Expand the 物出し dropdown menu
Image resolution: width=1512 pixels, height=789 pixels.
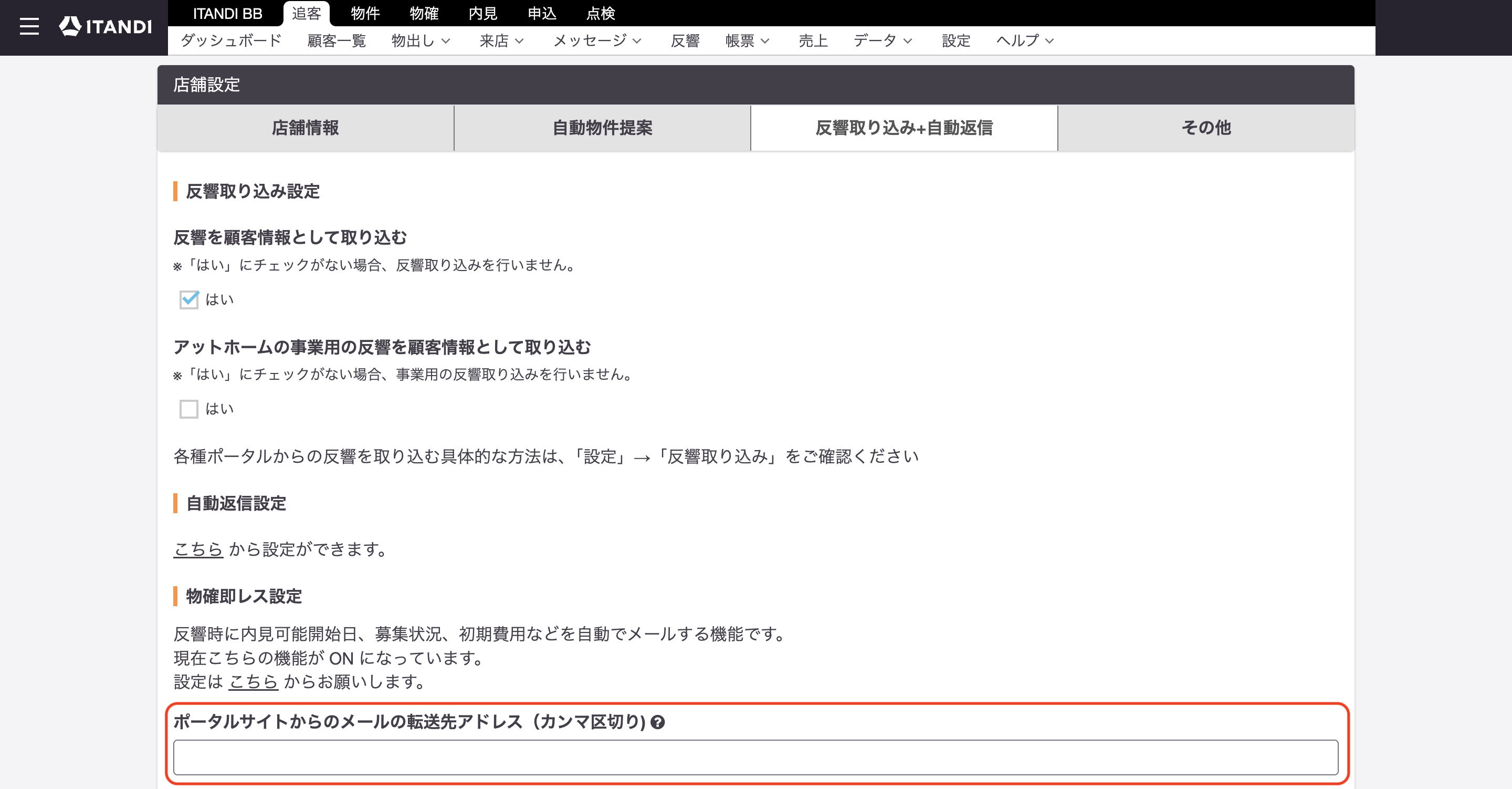[421, 40]
